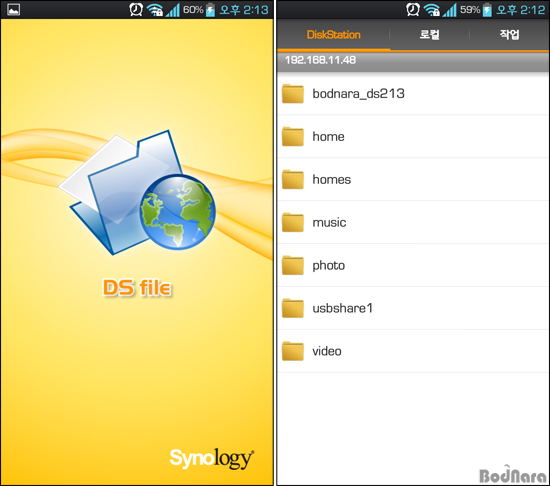Switch to the DiskStation tab
This screenshot has width=550, height=486.
[333, 35]
